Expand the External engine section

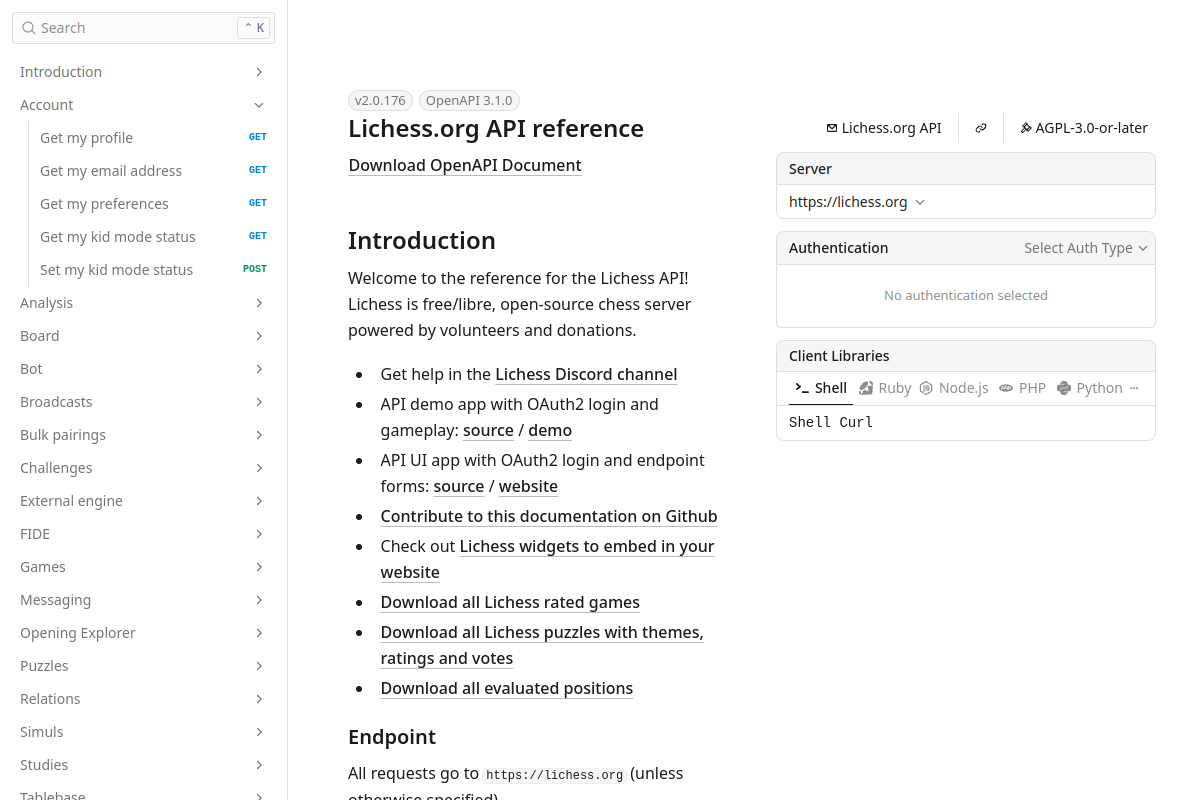(259, 501)
